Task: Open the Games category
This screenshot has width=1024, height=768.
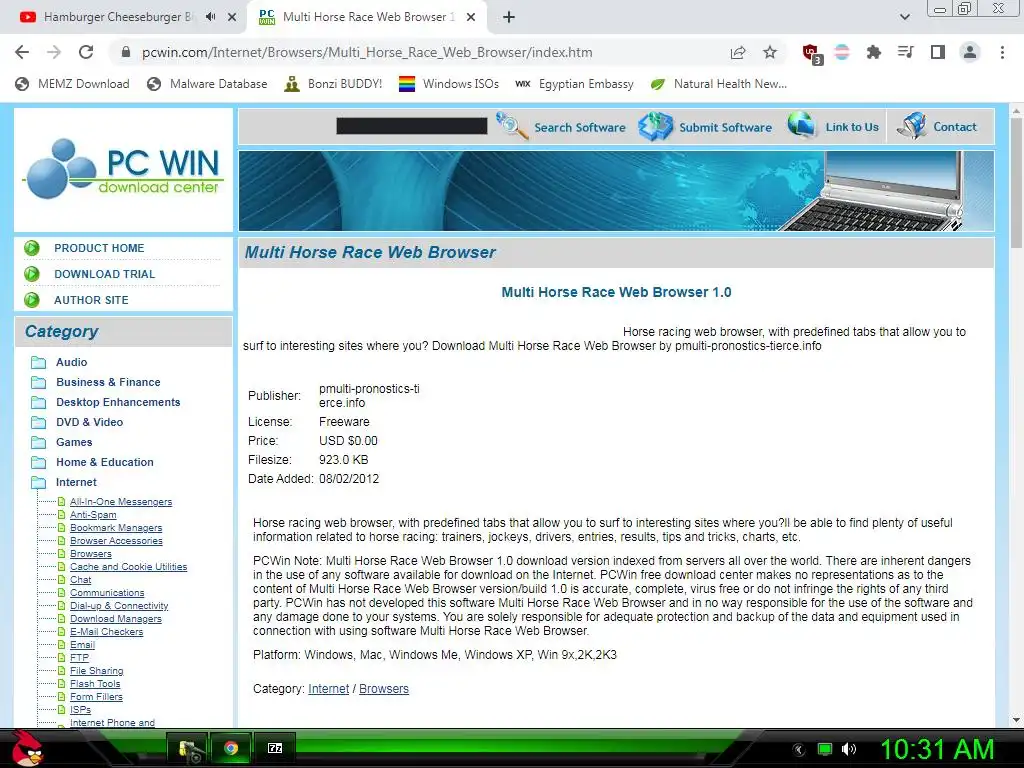Action: point(74,442)
